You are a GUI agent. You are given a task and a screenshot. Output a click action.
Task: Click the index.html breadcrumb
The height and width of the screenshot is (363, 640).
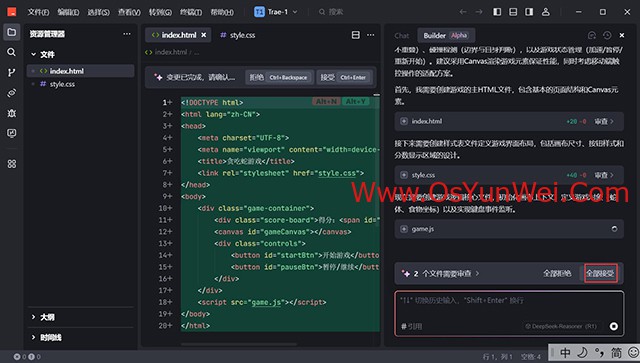(167, 52)
